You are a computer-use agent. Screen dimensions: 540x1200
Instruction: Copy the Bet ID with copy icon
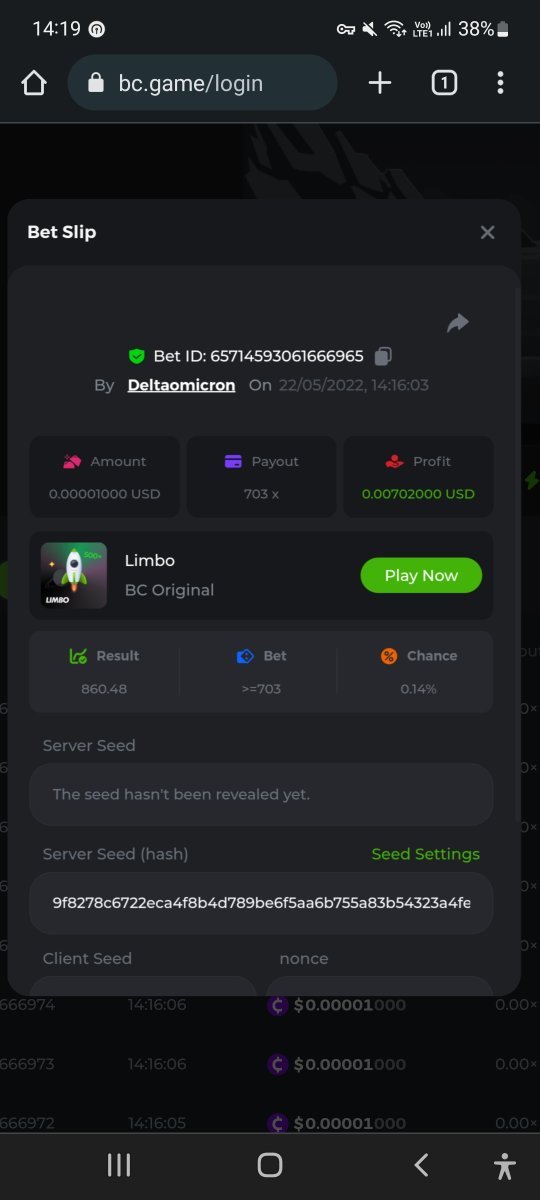click(383, 356)
